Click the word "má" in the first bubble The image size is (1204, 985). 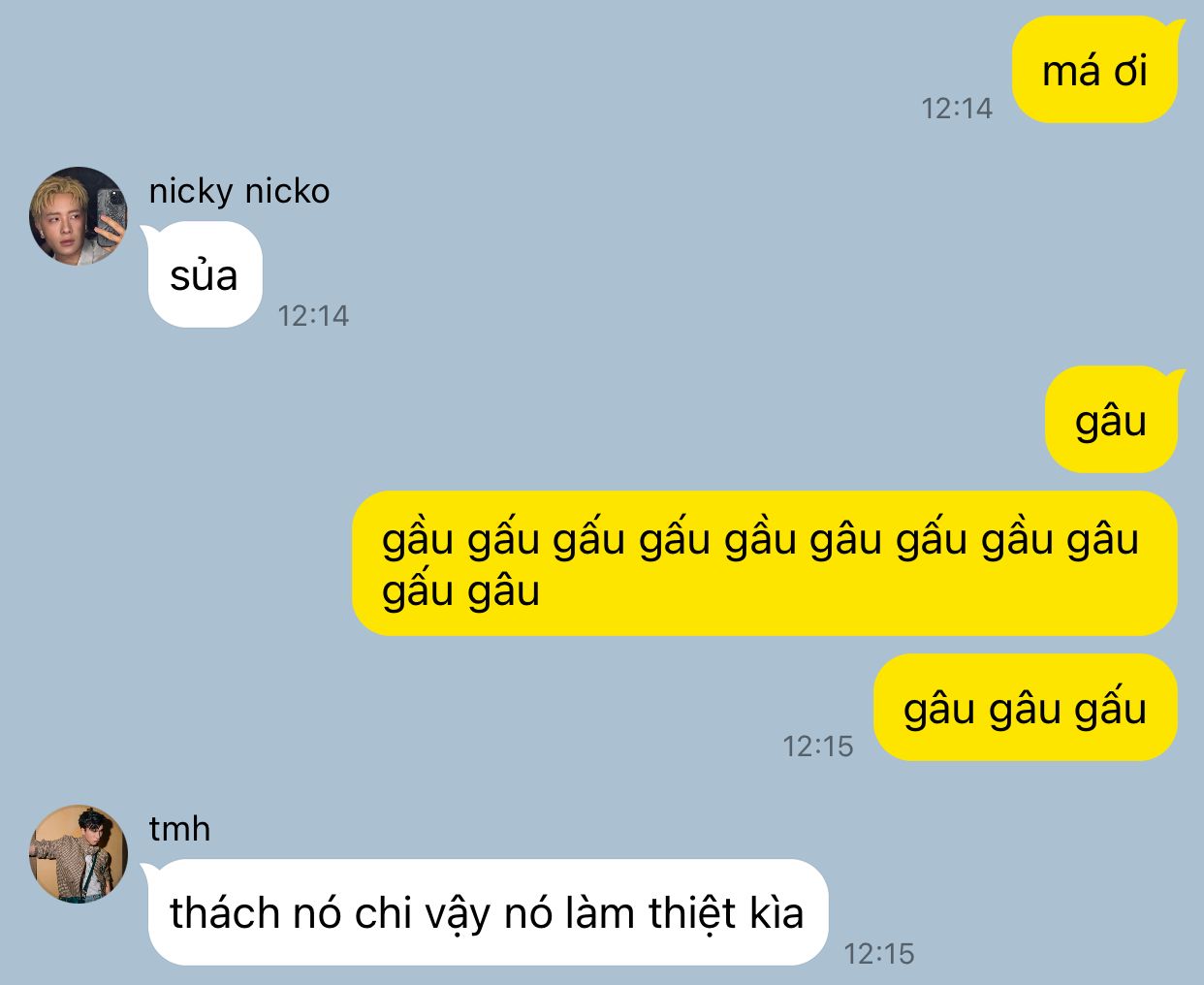point(1071,71)
